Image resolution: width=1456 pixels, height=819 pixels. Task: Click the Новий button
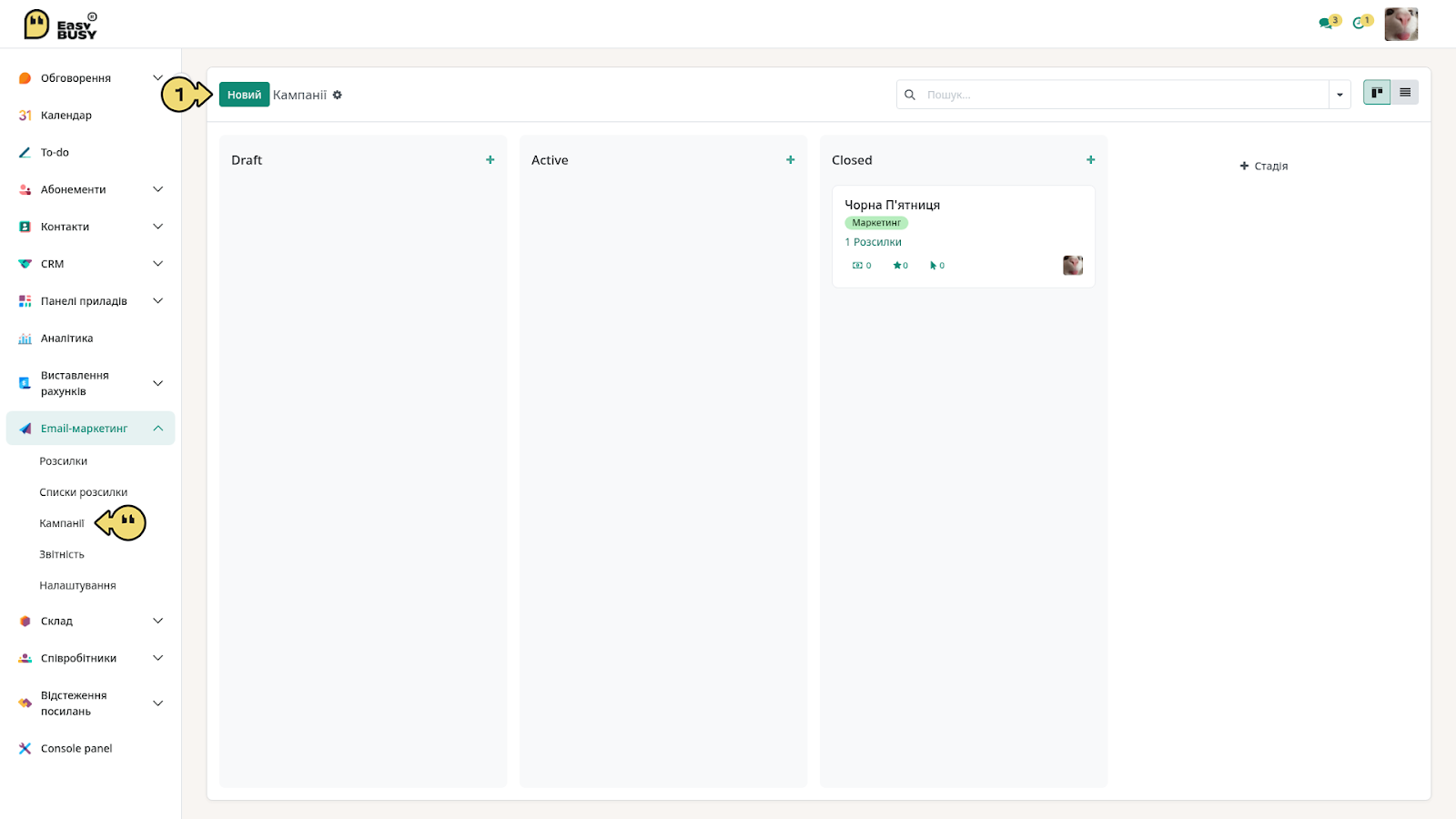click(244, 95)
